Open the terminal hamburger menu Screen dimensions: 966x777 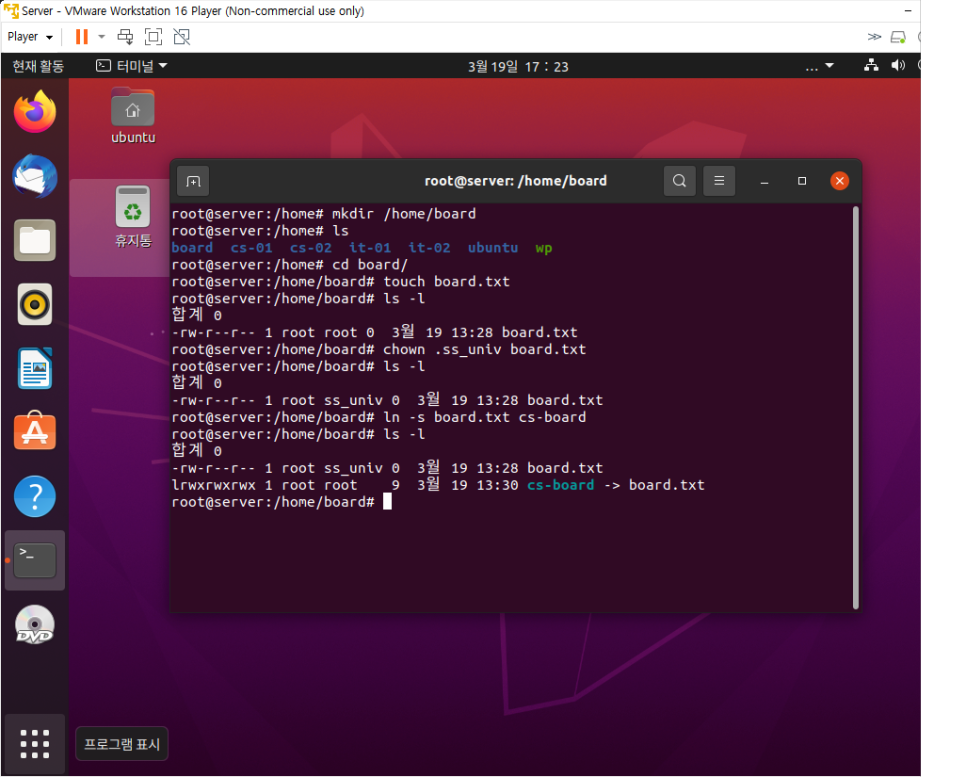tap(719, 181)
